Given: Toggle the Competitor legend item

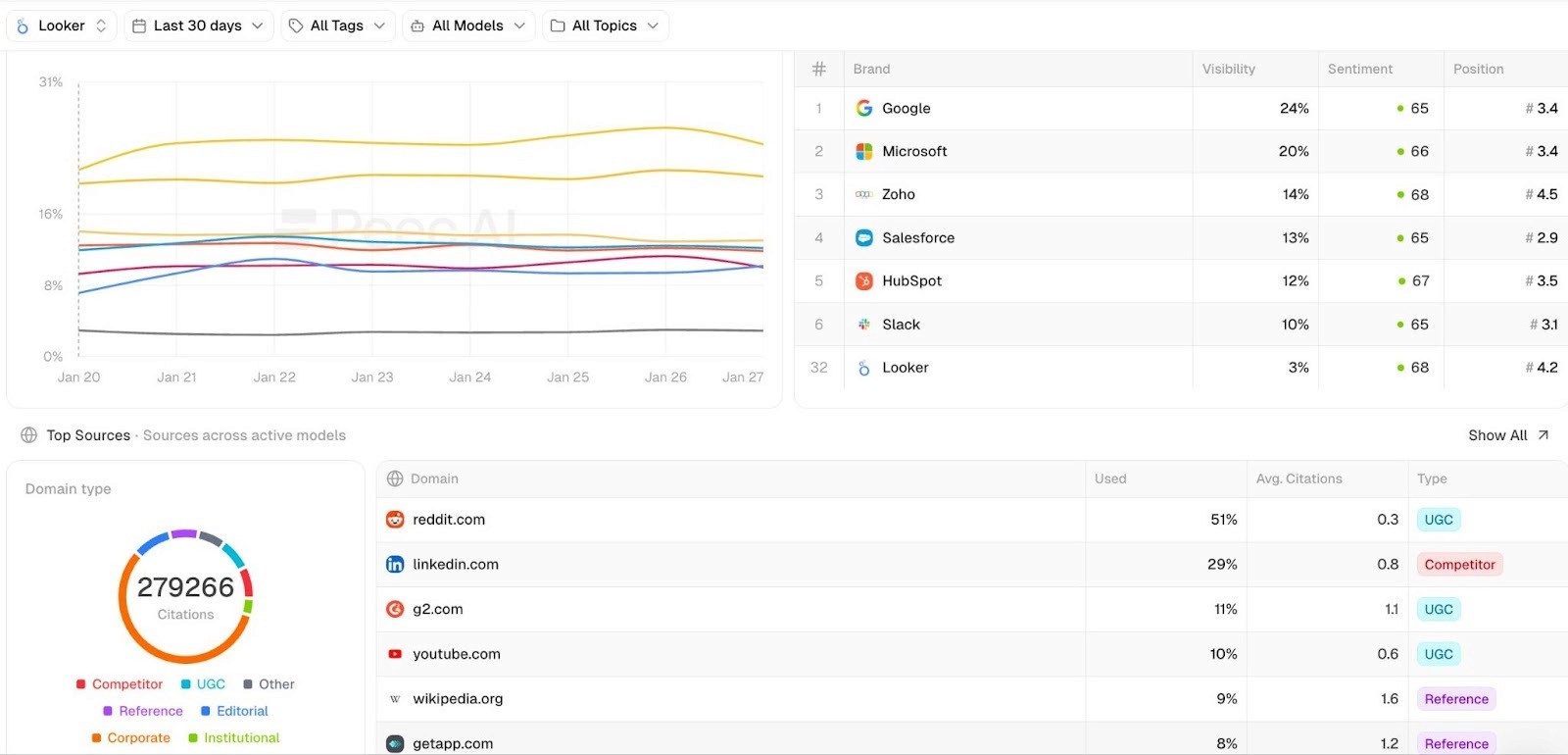Looking at the screenshot, I should (x=120, y=684).
